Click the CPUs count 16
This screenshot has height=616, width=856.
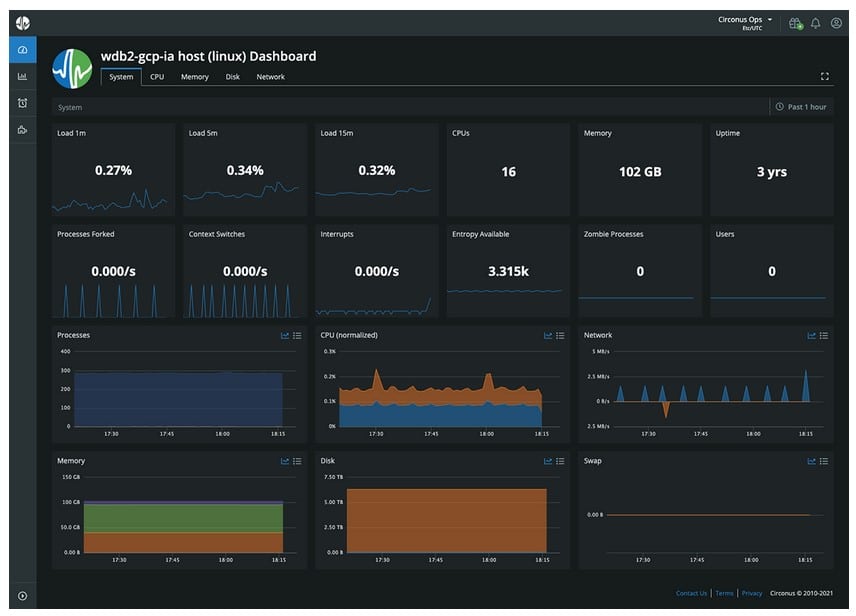click(508, 172)
